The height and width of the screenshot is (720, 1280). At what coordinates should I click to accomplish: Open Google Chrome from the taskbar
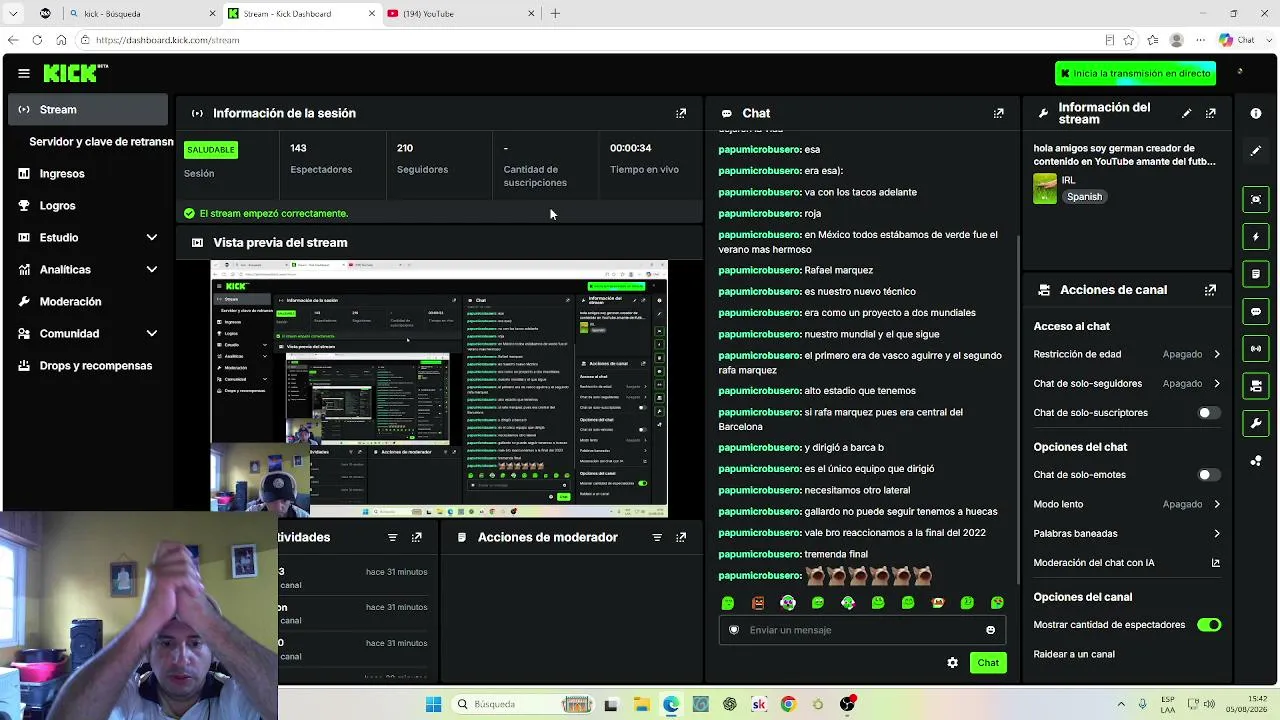(788, 704)
